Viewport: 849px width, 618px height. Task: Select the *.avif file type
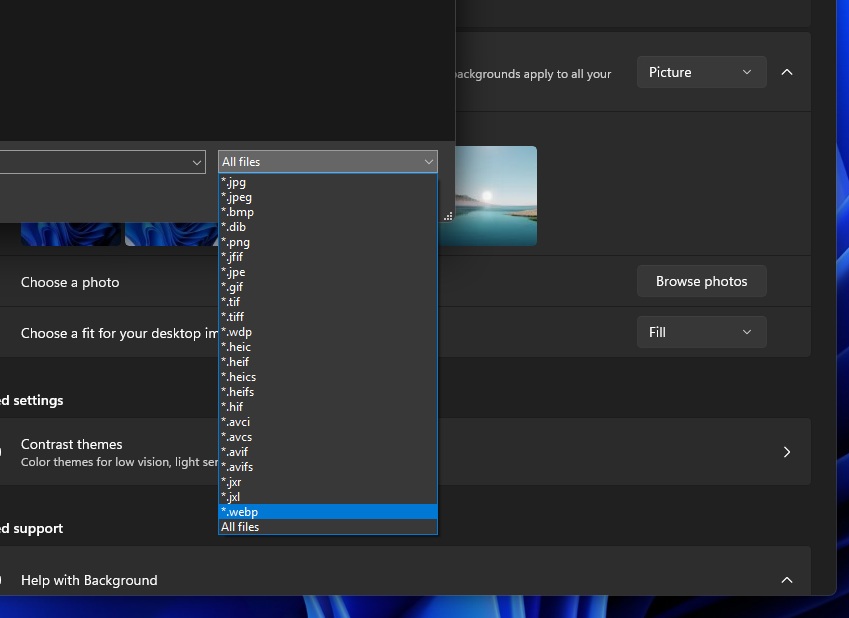(236, 451)
